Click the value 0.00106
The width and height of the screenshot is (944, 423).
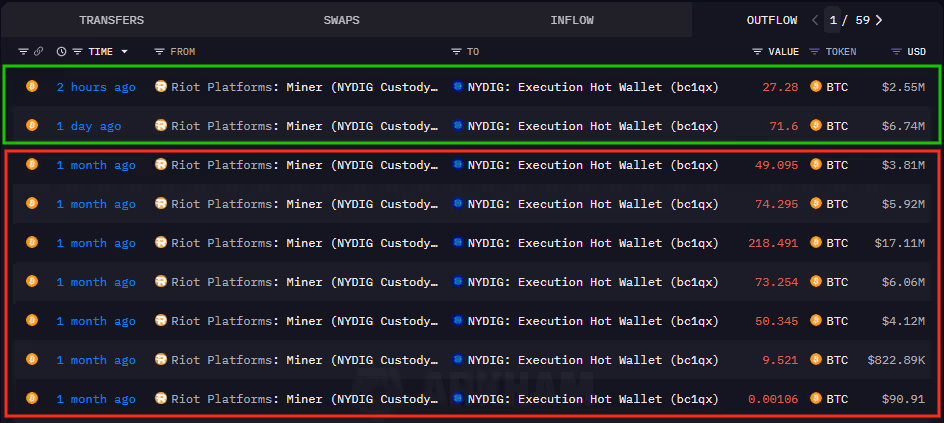(773, 399)
